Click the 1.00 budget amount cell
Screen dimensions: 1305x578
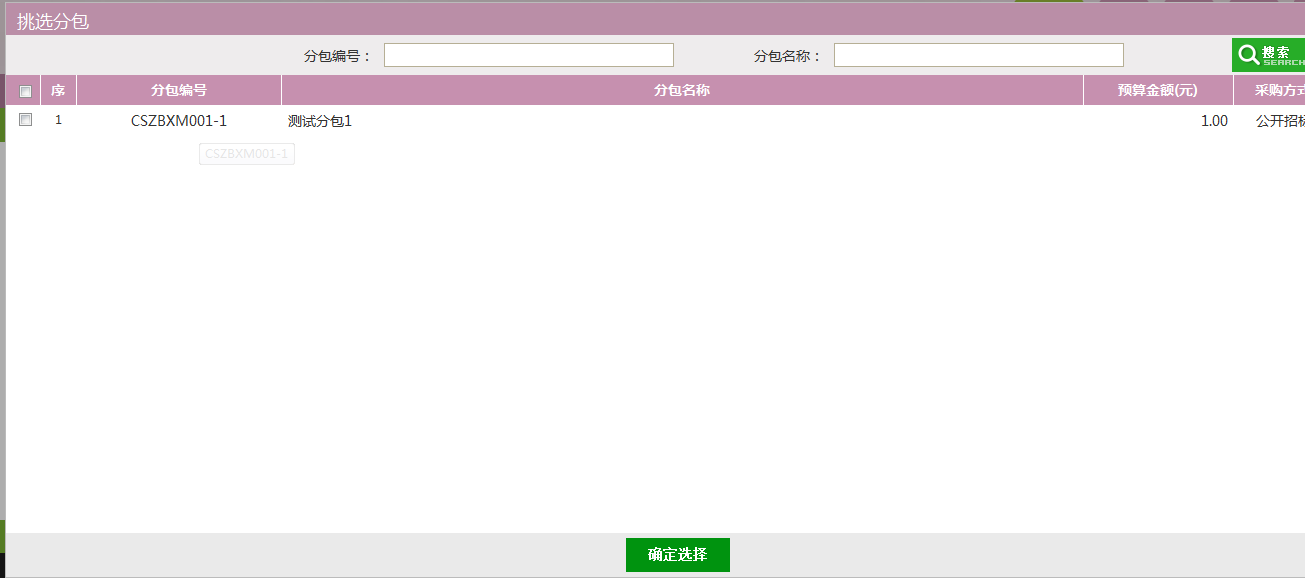tap(1213, 121)
